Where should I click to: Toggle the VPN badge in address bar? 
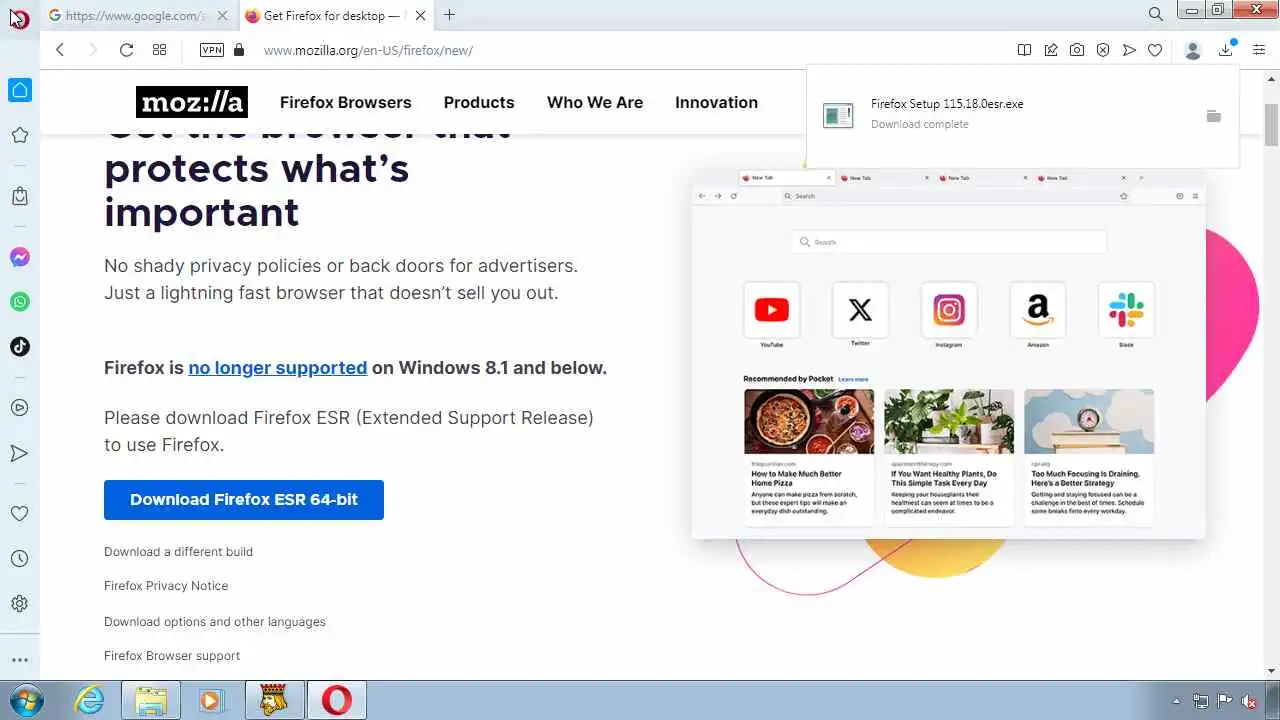(212, 50)
